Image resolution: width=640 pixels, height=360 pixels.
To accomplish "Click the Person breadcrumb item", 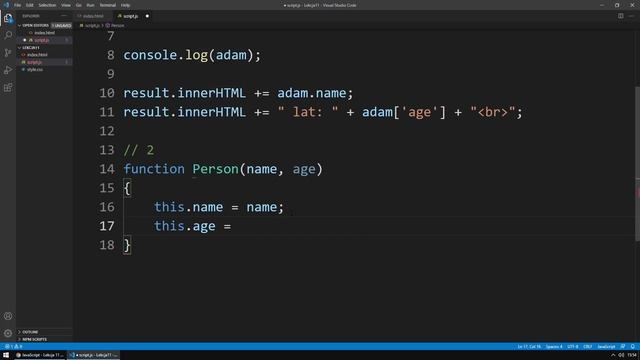I will click(x=117, y=25).
